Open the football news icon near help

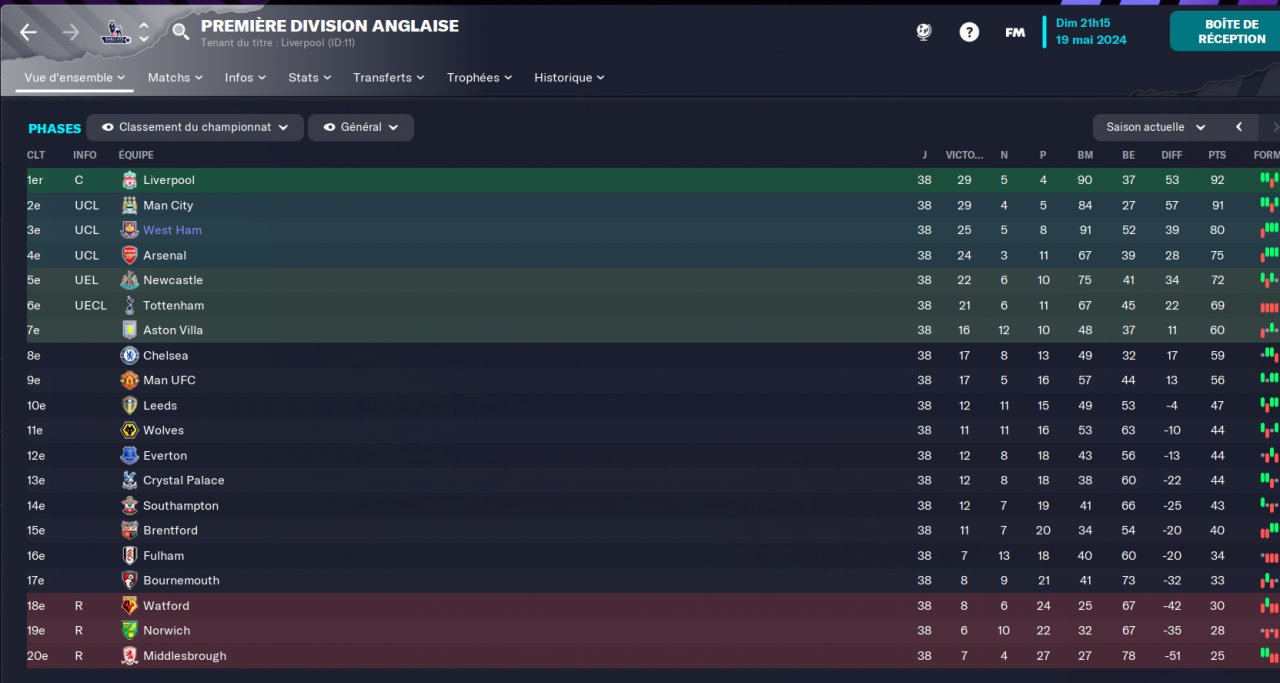(924, 32)
